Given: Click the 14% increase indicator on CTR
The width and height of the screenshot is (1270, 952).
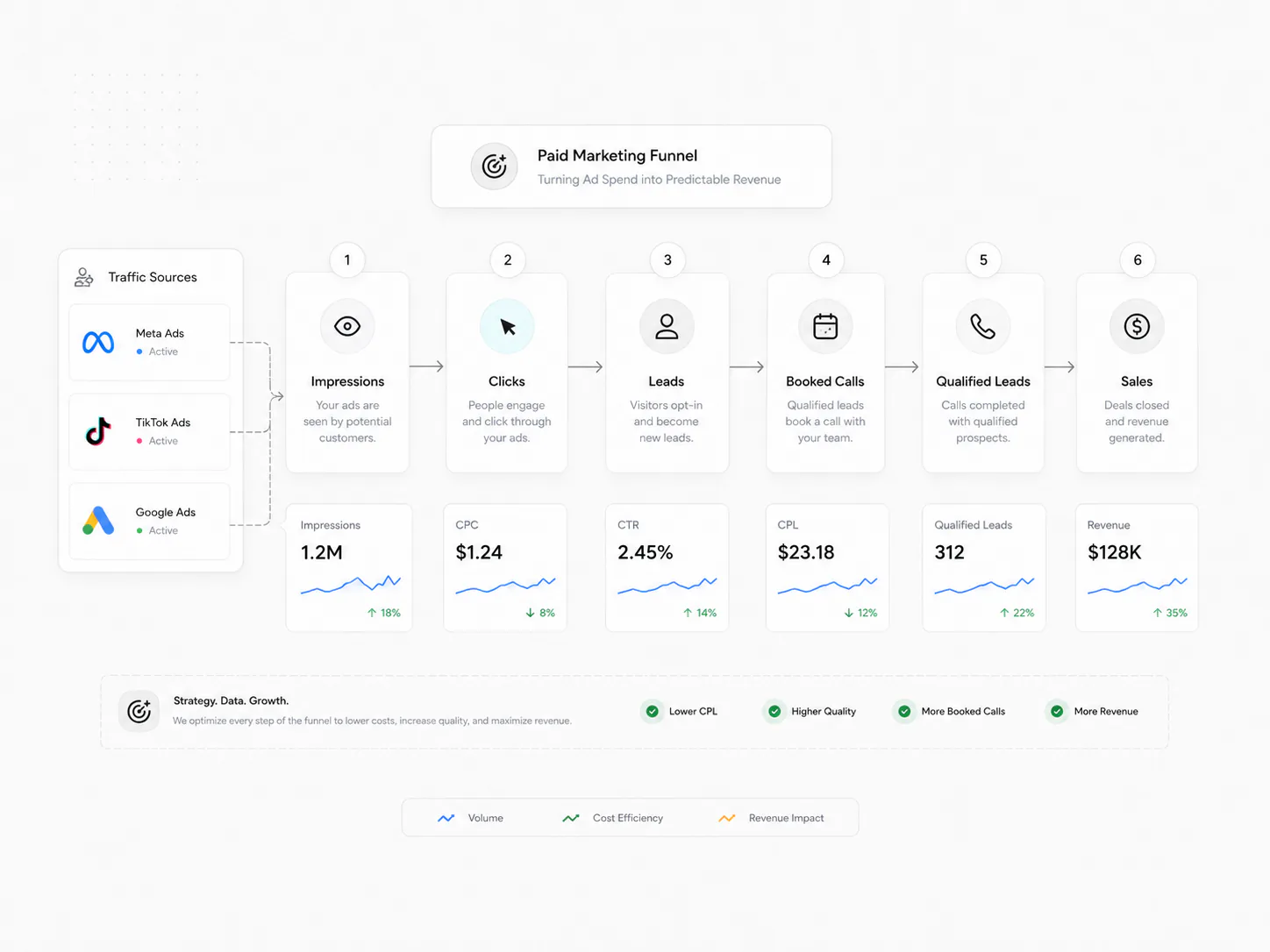Looking at the screenshot, I should [x=700, y=613].
